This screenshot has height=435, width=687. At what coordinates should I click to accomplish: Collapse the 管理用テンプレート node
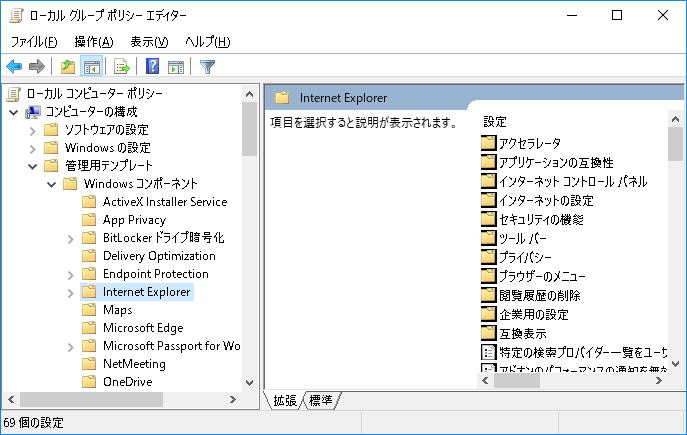point(32,166)
